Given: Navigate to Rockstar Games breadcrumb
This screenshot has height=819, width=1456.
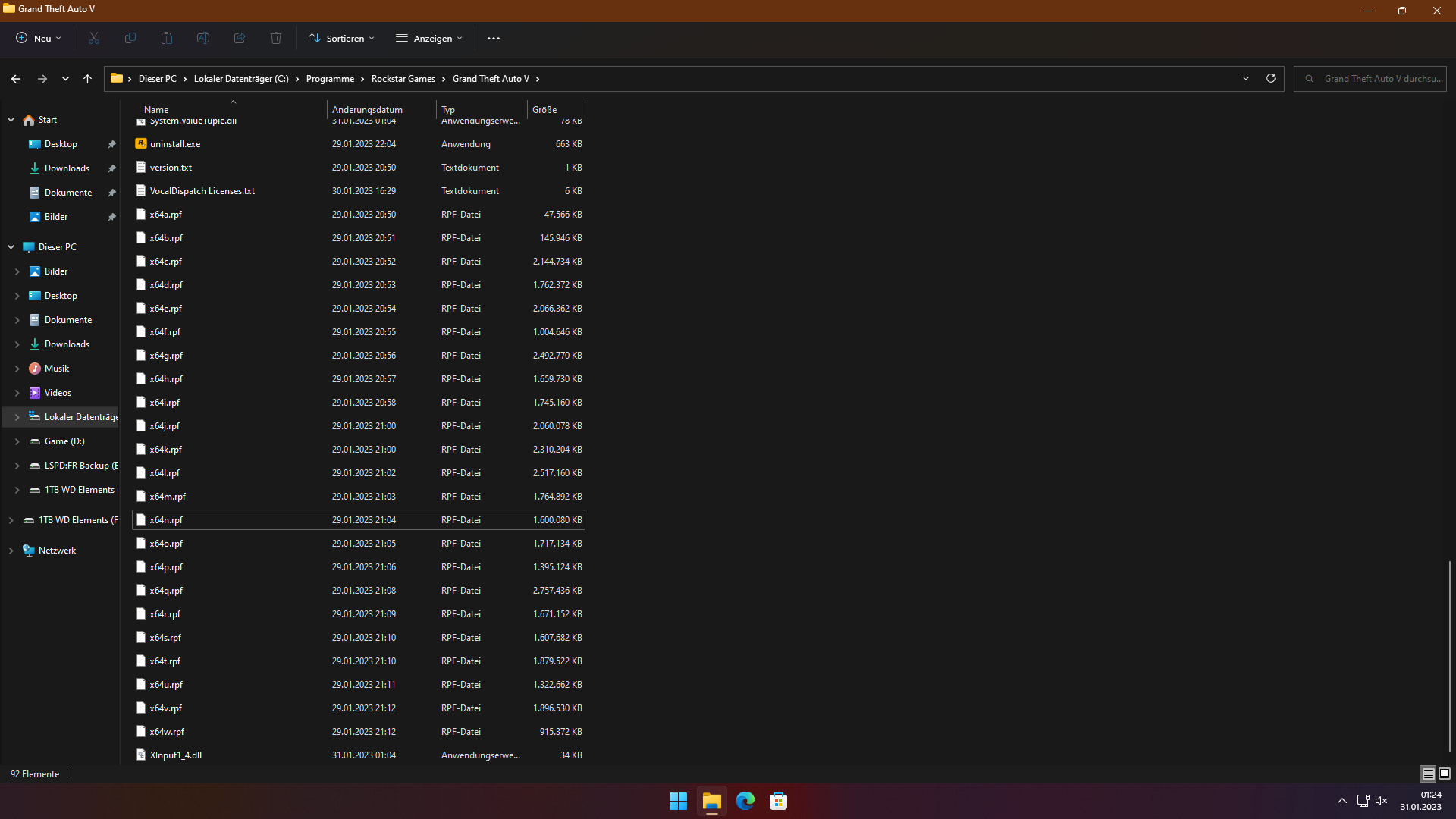Looking at the screenshot, I should point(403,79).
